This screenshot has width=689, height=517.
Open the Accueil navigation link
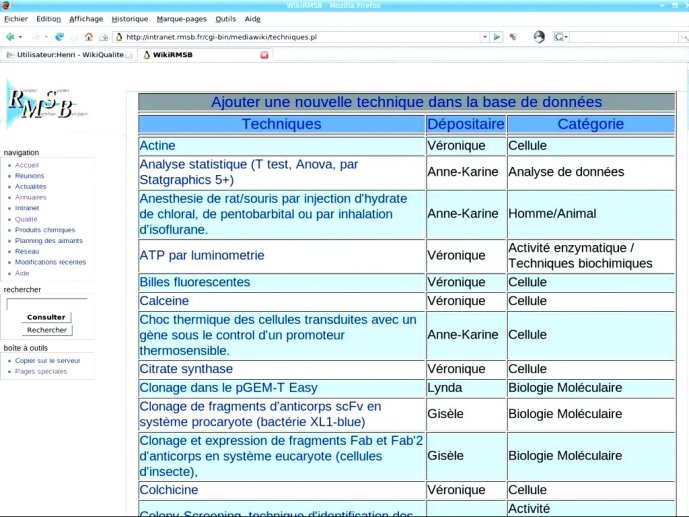point(27,165)
